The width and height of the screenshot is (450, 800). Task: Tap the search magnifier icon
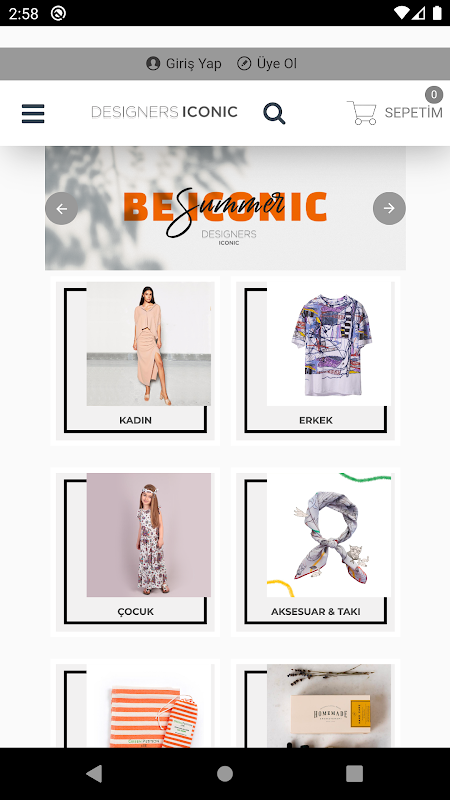274,113
